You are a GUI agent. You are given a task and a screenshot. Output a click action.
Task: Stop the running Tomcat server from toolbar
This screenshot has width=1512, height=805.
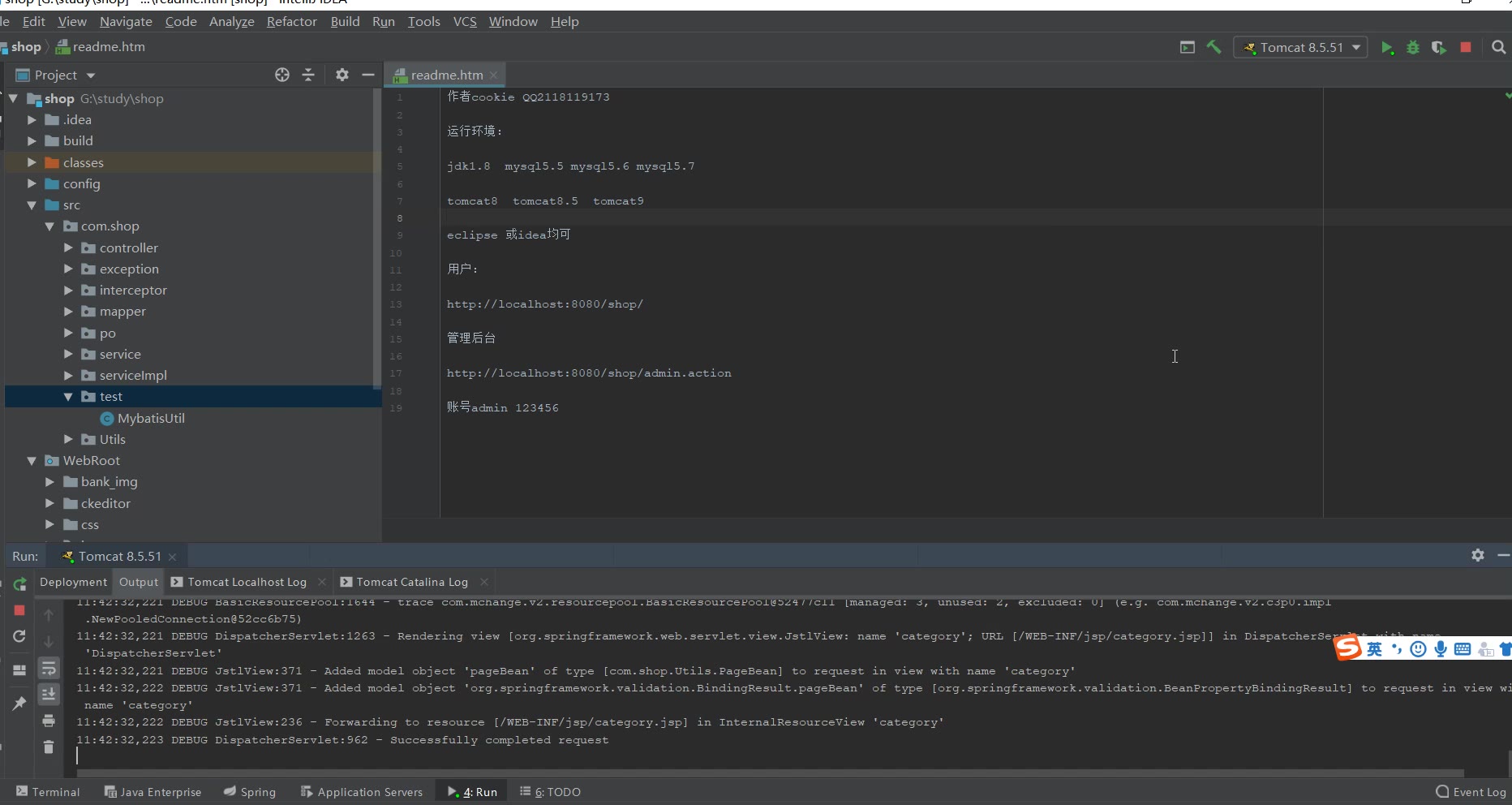pos(1466,48)
